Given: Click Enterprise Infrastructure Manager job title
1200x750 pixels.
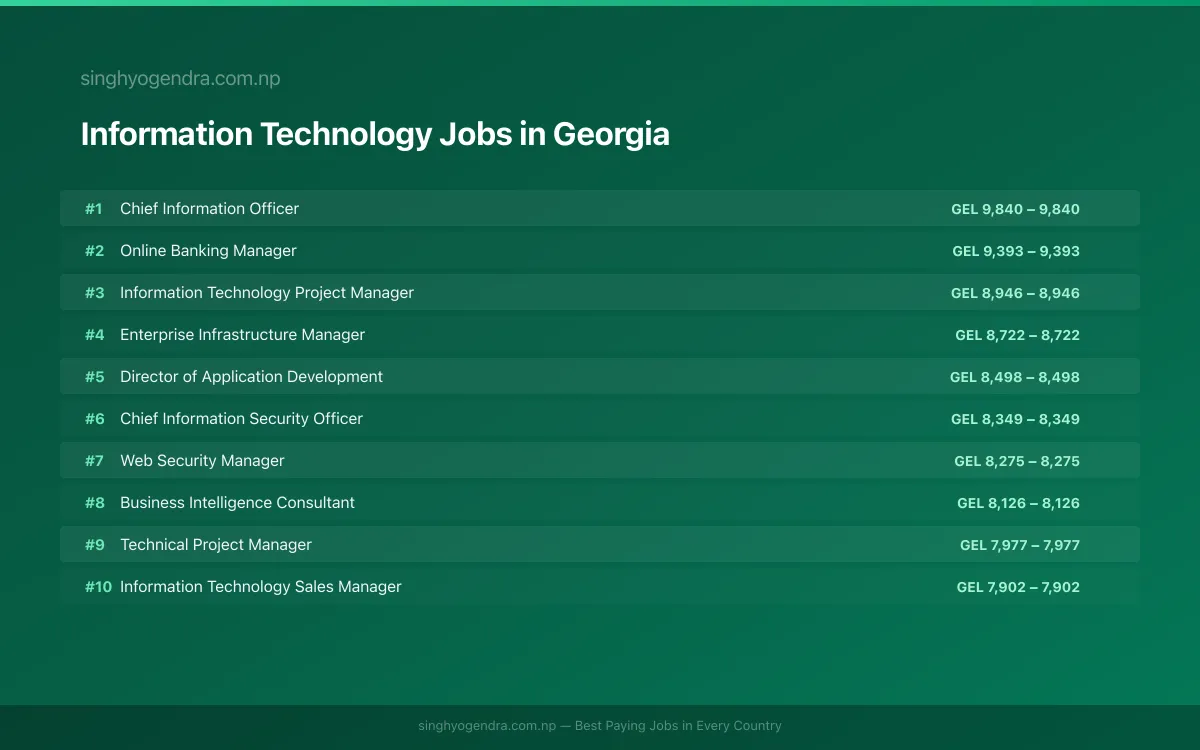Looking at the screenshot, I should (242, 335).
